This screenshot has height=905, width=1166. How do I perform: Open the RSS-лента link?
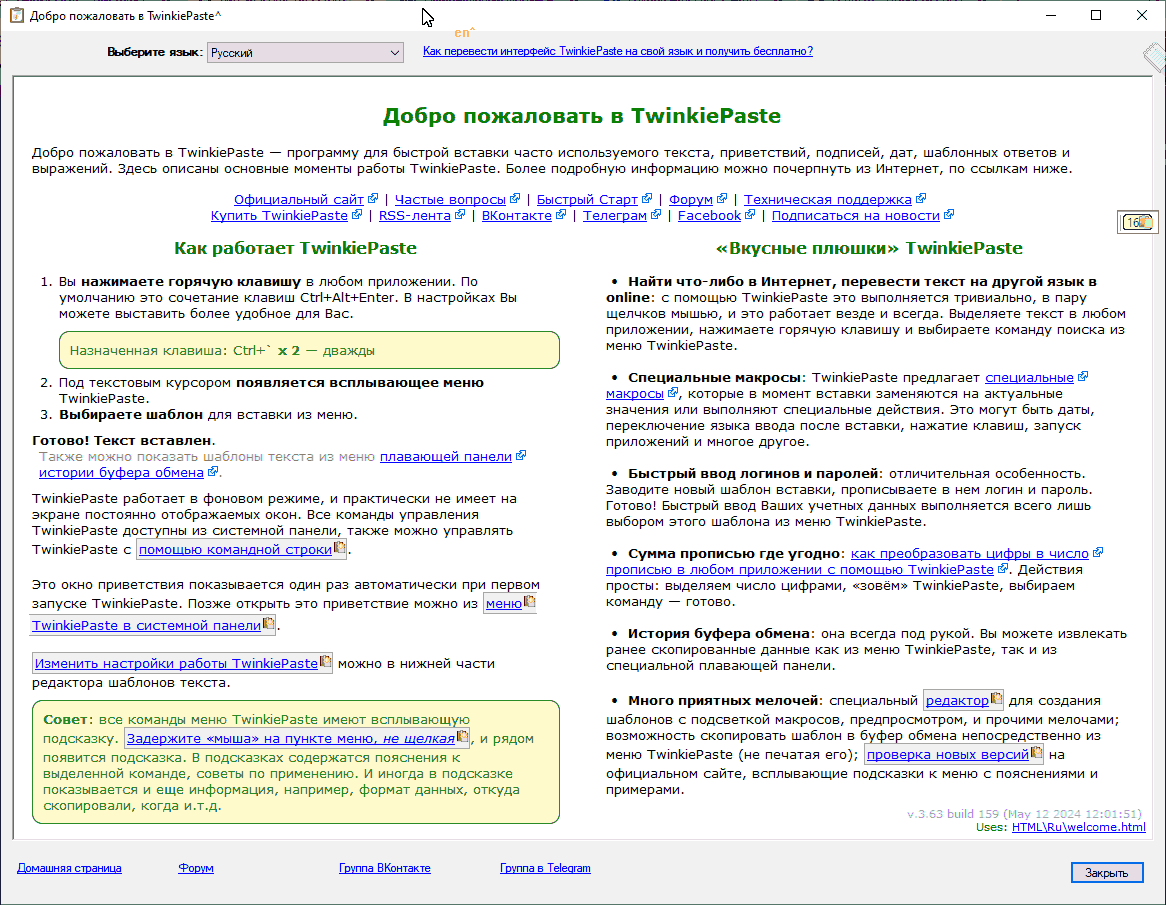(414, 215)
